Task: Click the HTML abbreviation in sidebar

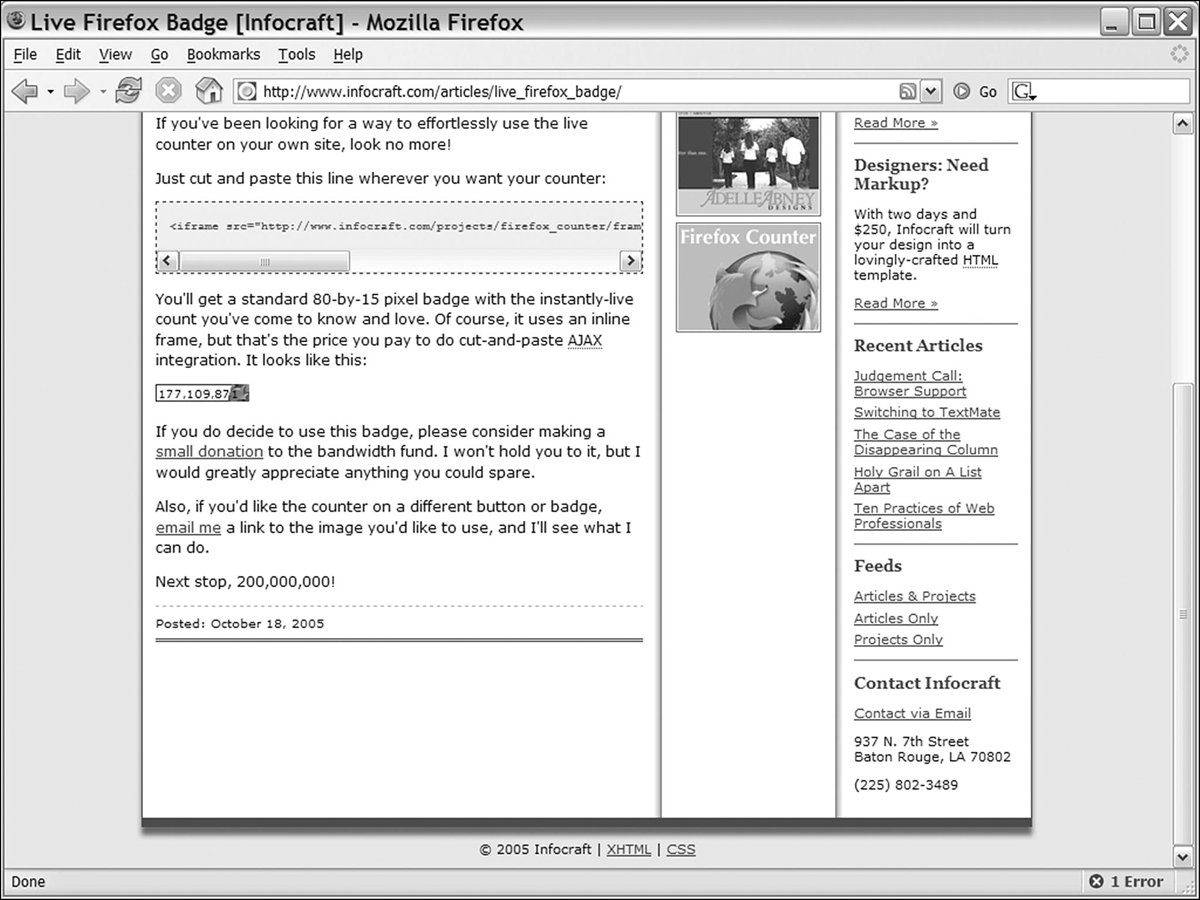Action: point(980,260)
